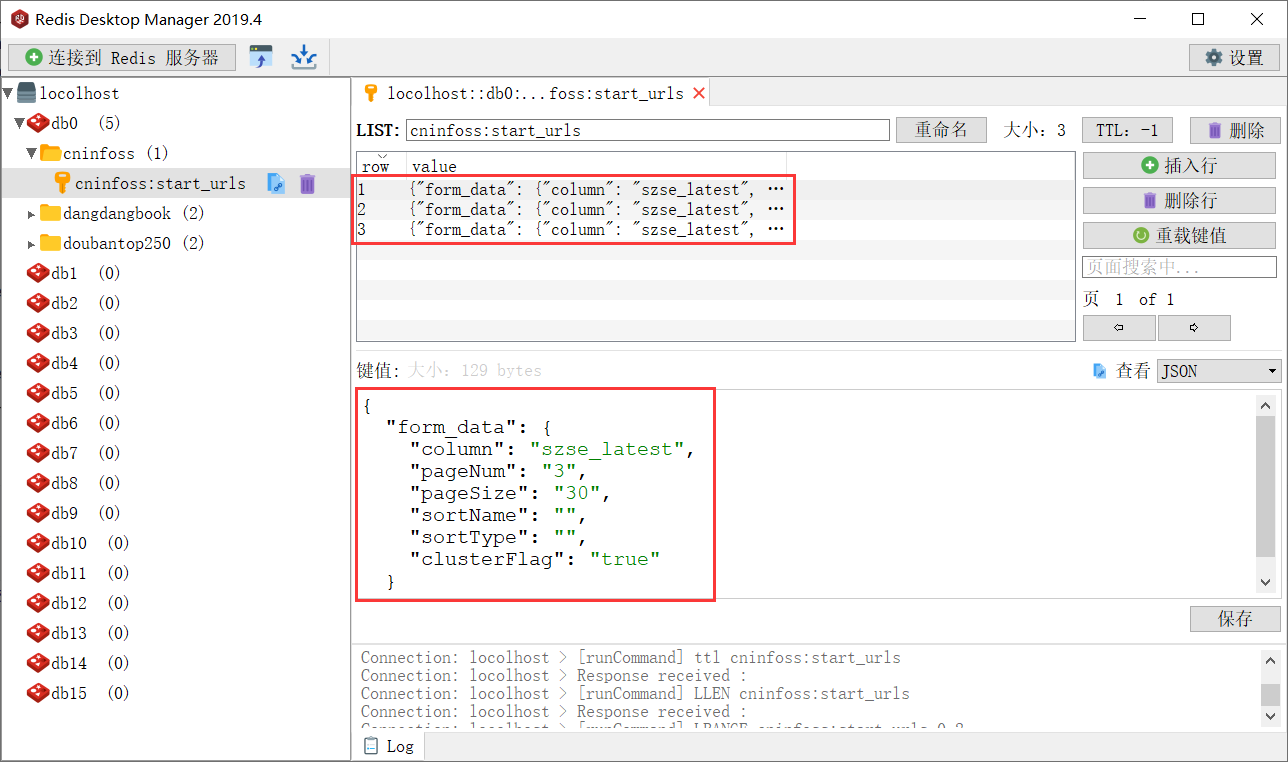Select row 1 in the list table

[x=715, y=189]
